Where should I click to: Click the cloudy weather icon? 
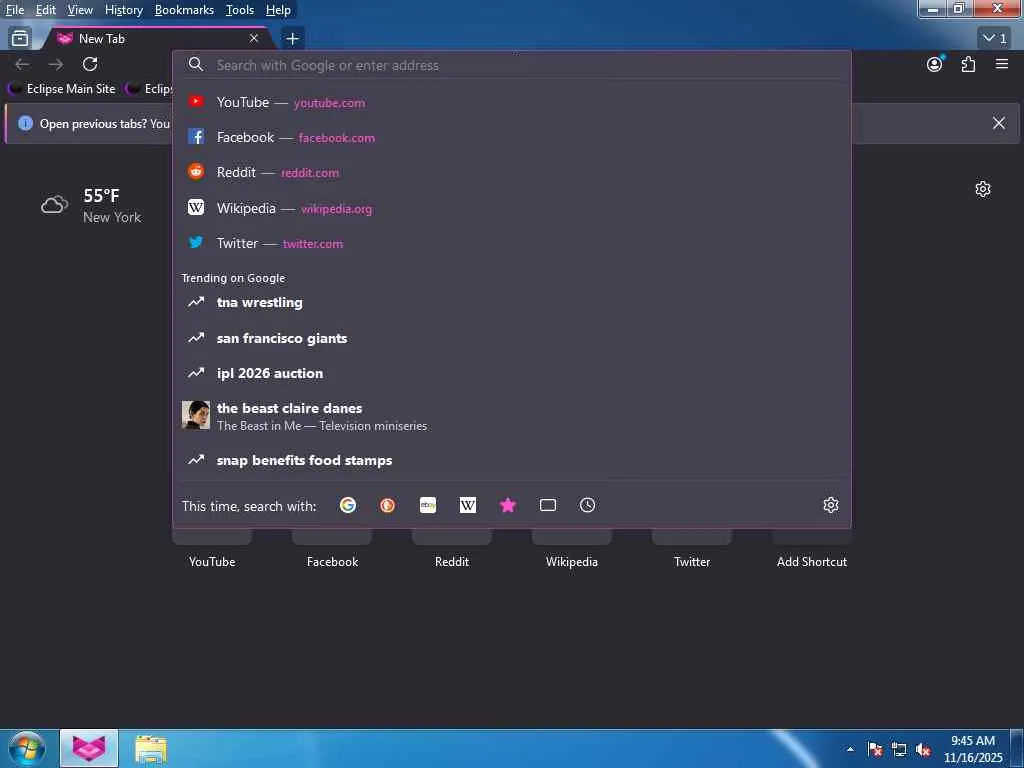[x=54, y=205]
